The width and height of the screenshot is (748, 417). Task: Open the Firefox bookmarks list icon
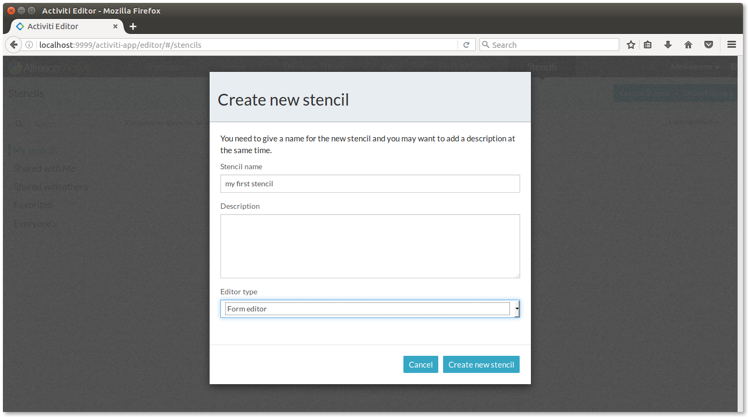648,45
